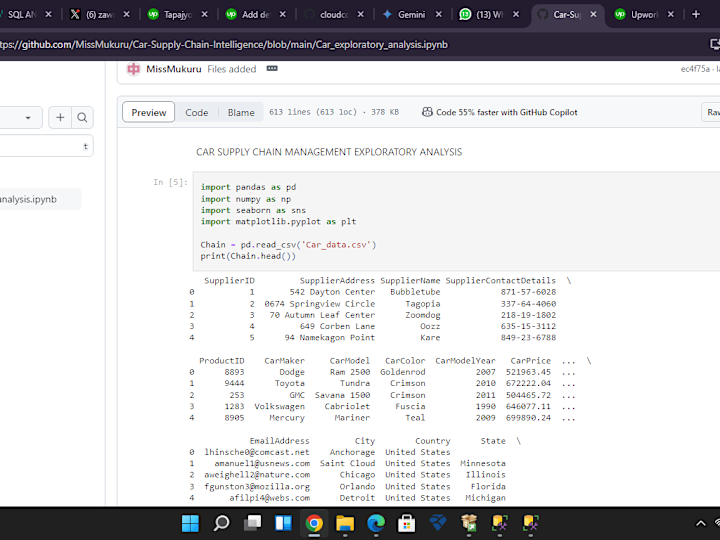Close the Car-Sup GitHub tab

[593, 15]
